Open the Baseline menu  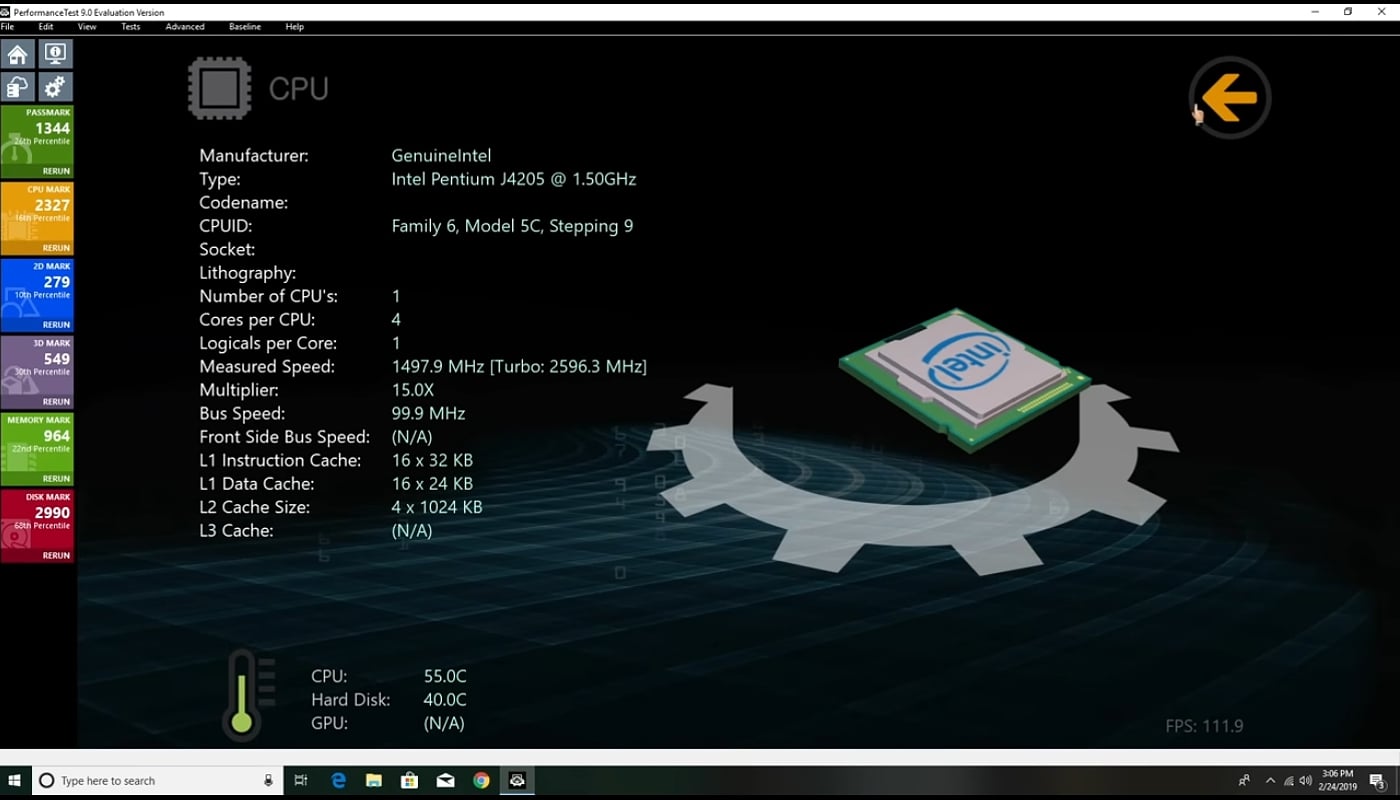[x=245, y=27]
